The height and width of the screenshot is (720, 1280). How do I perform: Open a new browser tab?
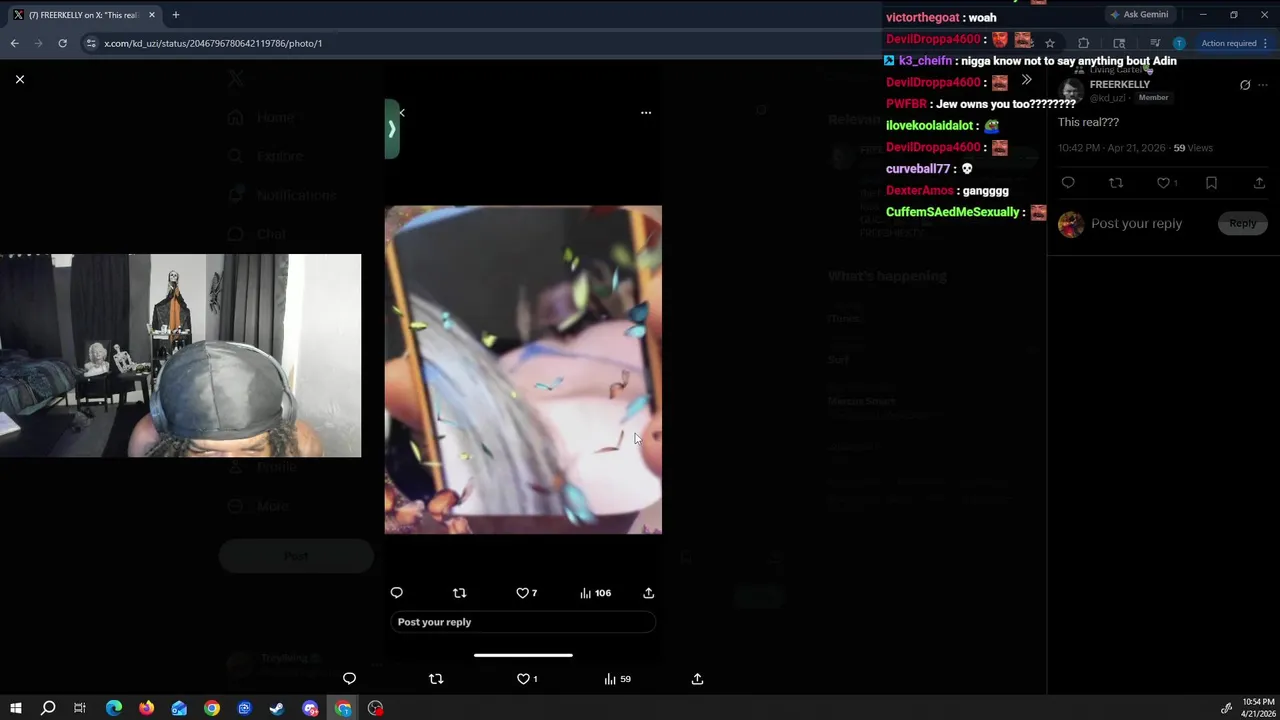[175, 15]
